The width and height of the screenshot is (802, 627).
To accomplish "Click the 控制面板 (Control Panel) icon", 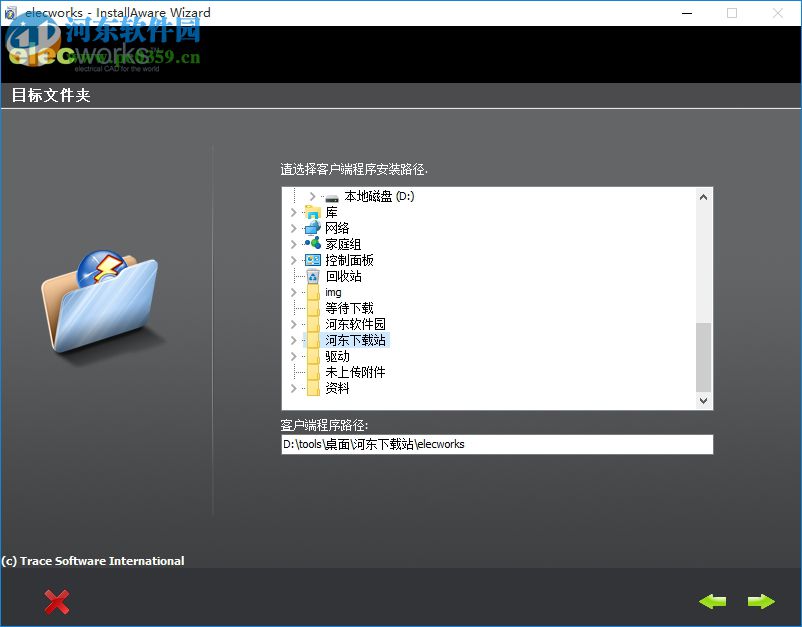I will click(x=313, y=259).
